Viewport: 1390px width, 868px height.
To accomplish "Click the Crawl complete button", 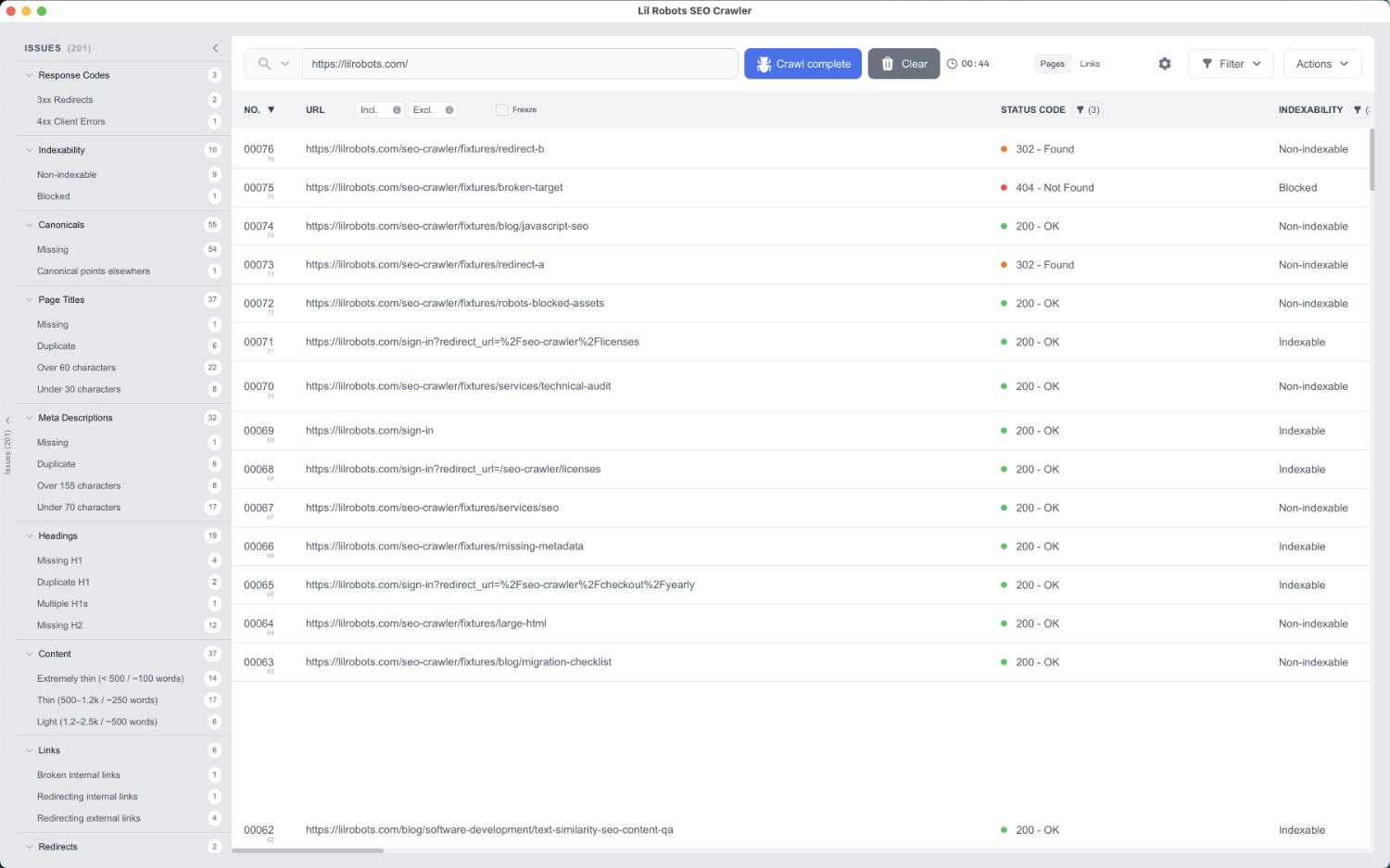I will (803, 64).
